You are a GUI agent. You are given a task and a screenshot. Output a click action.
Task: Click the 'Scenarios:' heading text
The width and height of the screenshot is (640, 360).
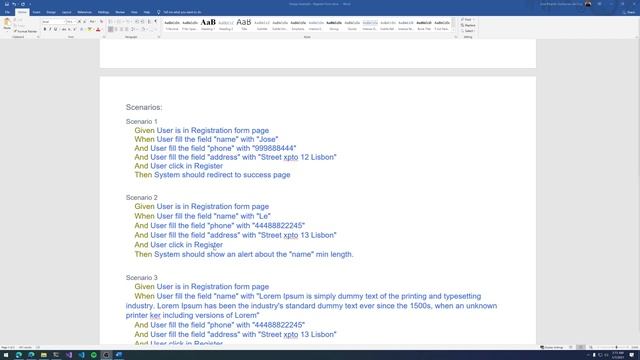(144, 107)
